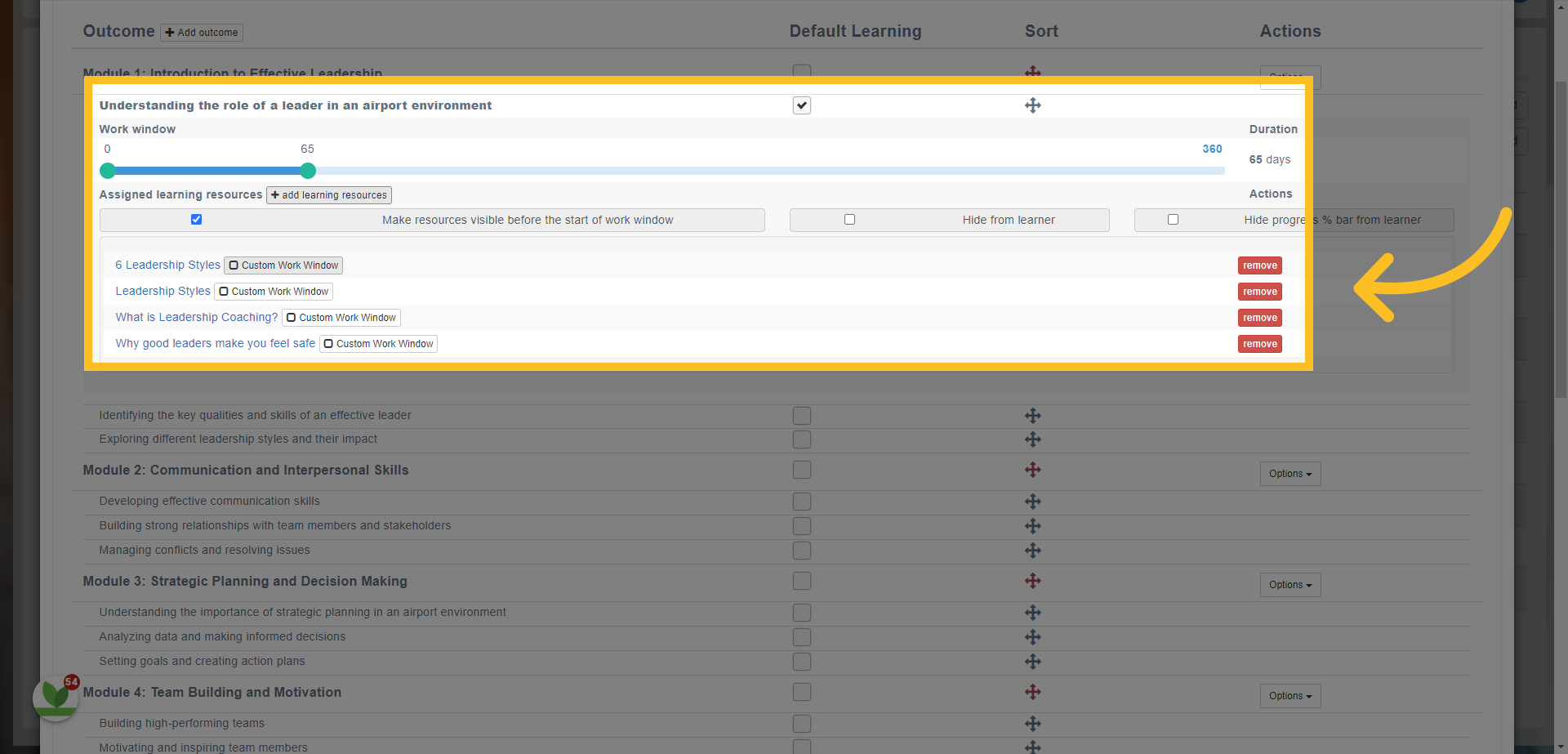Remove the What is Leadership Coaching? resource
Screen dimensions: 1568x754
1260,318
